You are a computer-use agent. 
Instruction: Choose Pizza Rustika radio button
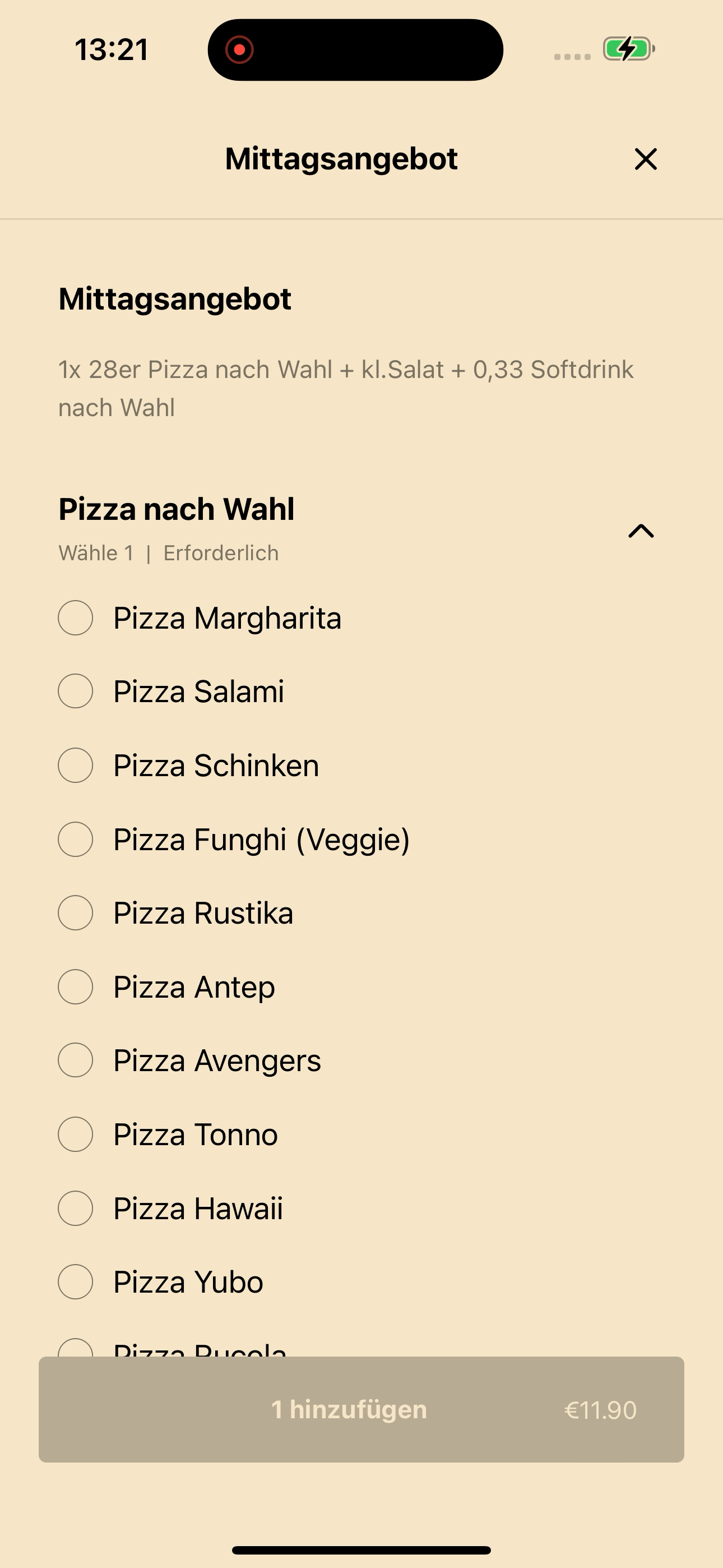[x=76, y=912]
